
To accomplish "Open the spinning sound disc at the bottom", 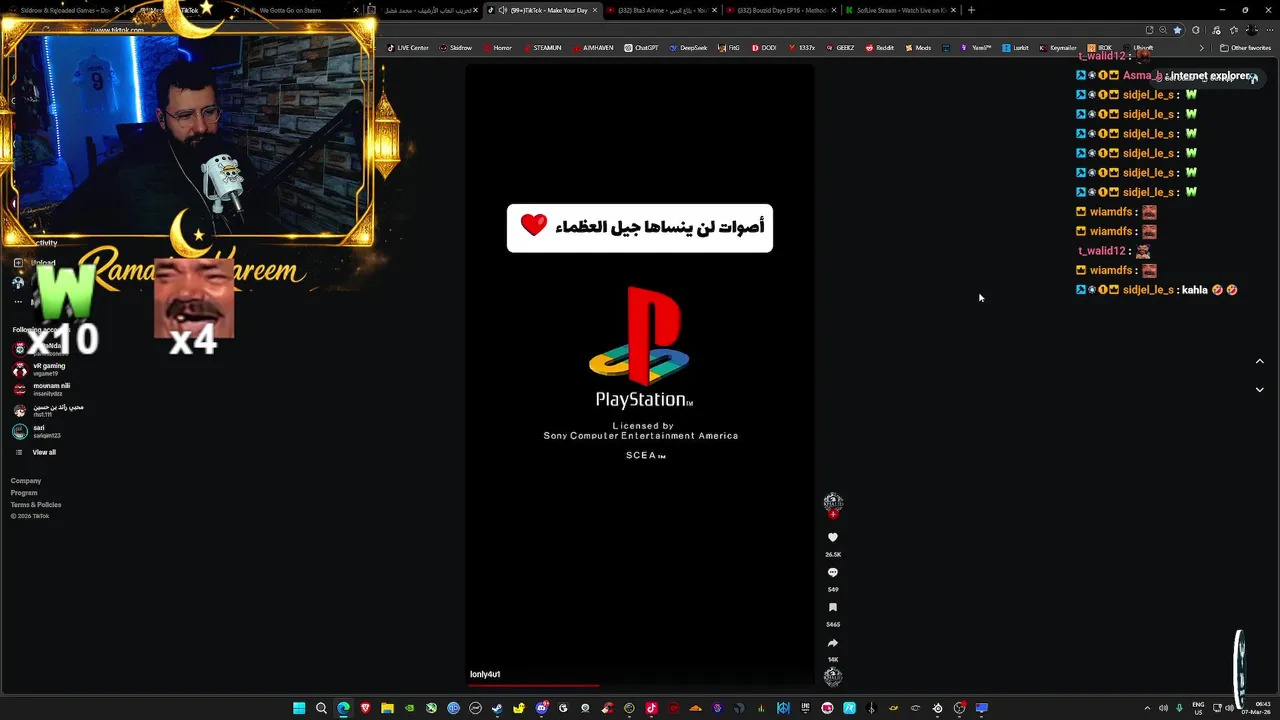I will coord(832,677).
